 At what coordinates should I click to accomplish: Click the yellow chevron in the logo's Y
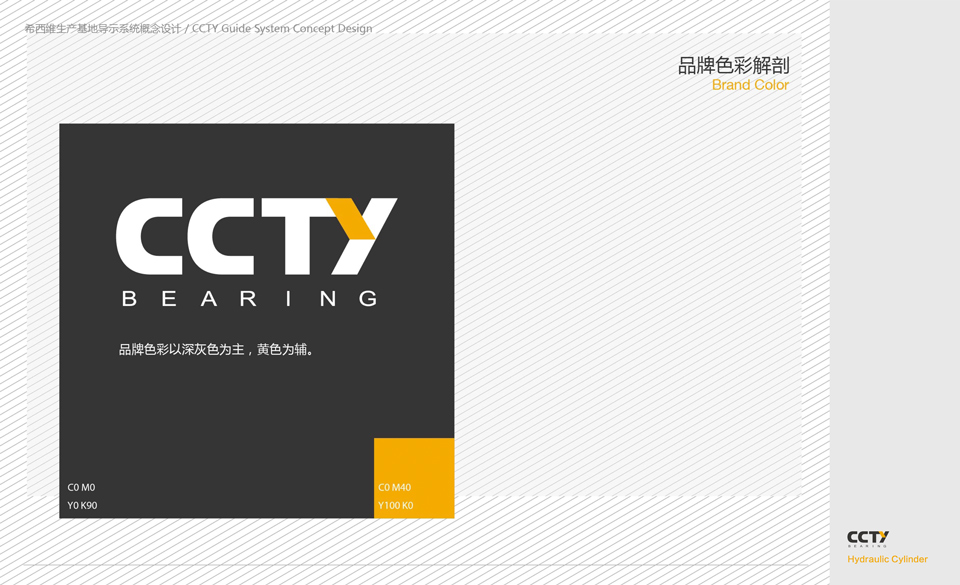click(x=352, y=218)
